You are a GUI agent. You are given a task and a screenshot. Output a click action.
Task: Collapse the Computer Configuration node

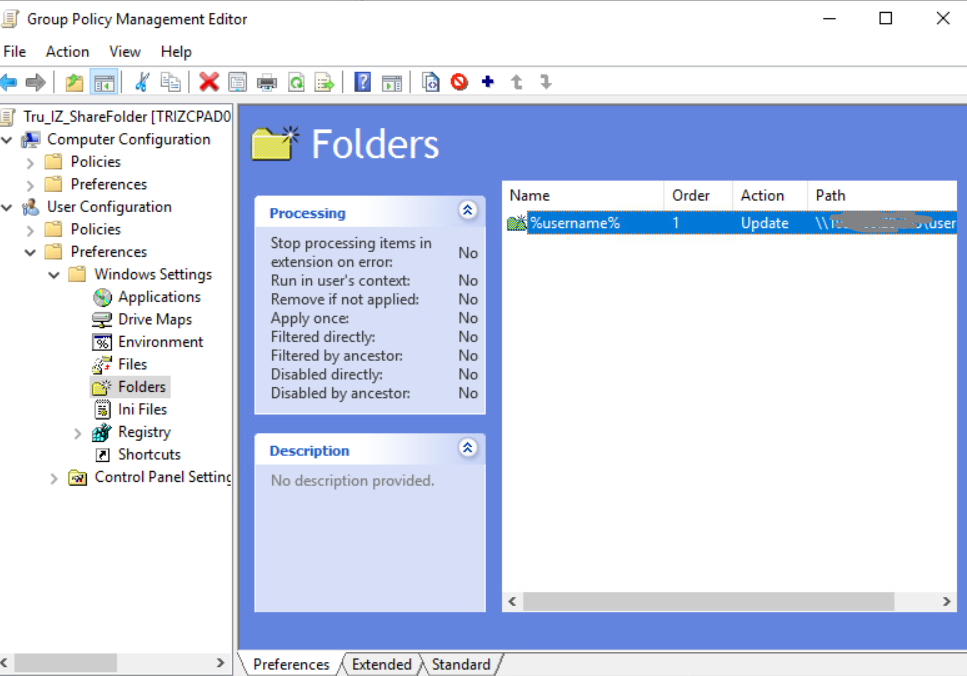click(7, 140)
